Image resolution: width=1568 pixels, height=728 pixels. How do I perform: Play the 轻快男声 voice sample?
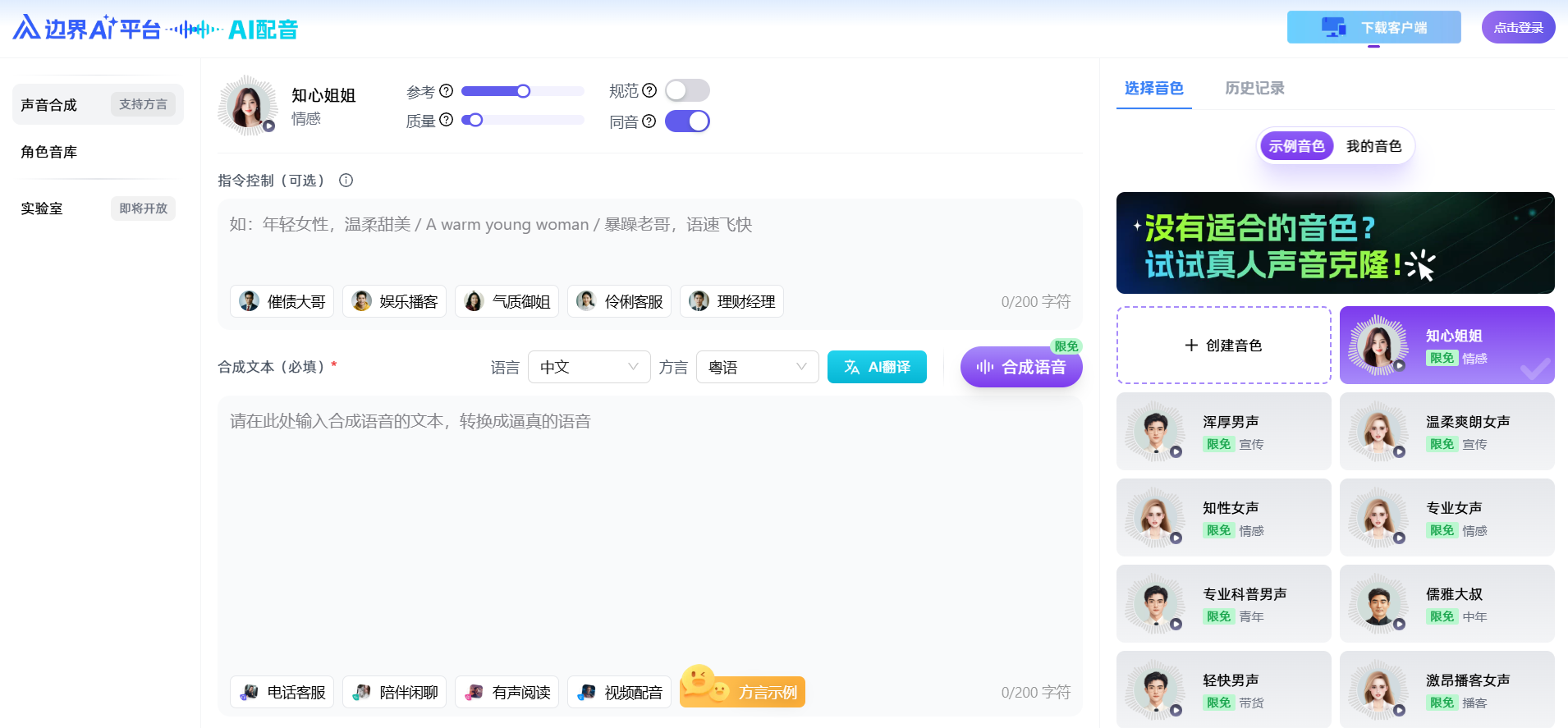1176,710
